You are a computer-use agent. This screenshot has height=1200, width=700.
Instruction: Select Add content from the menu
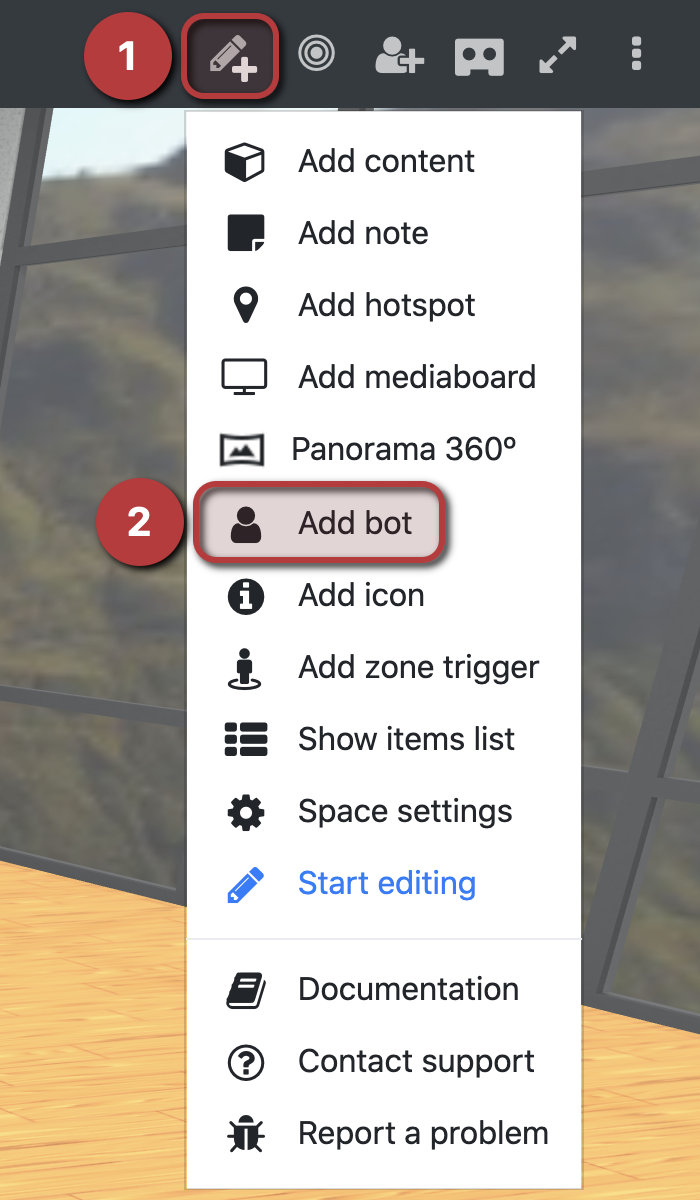[x=384, y=161]
